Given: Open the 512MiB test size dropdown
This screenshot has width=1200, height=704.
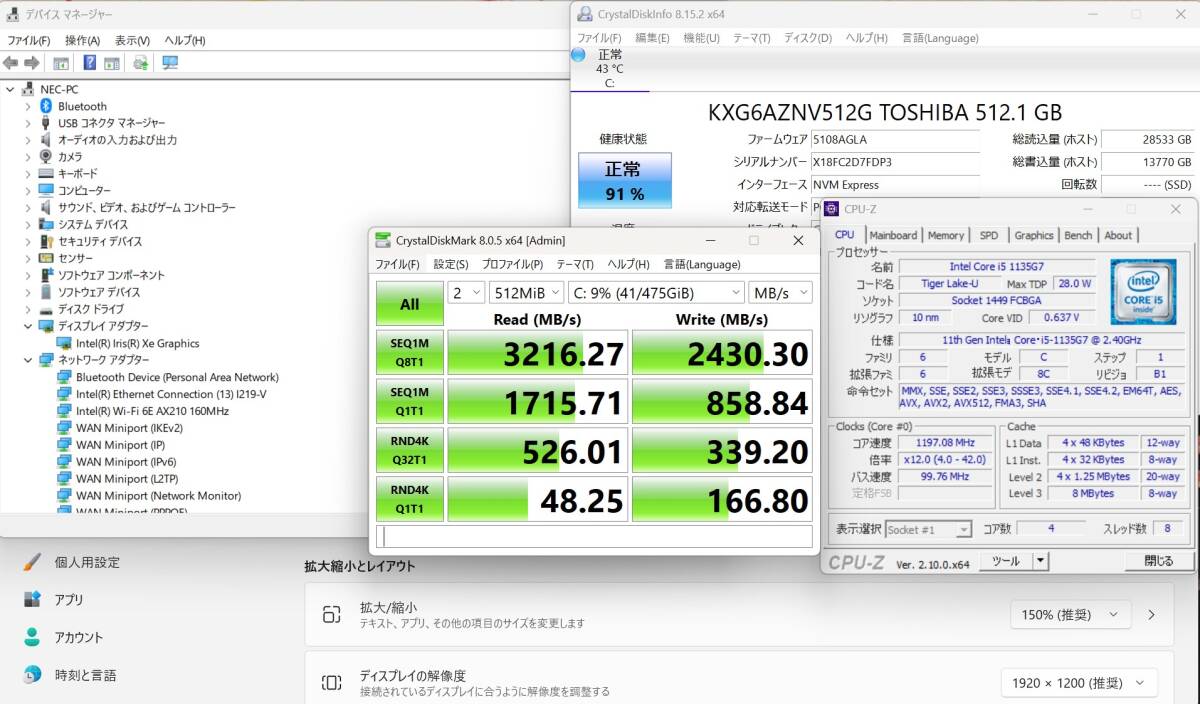Looking at the screenshot, I should 527,293.
